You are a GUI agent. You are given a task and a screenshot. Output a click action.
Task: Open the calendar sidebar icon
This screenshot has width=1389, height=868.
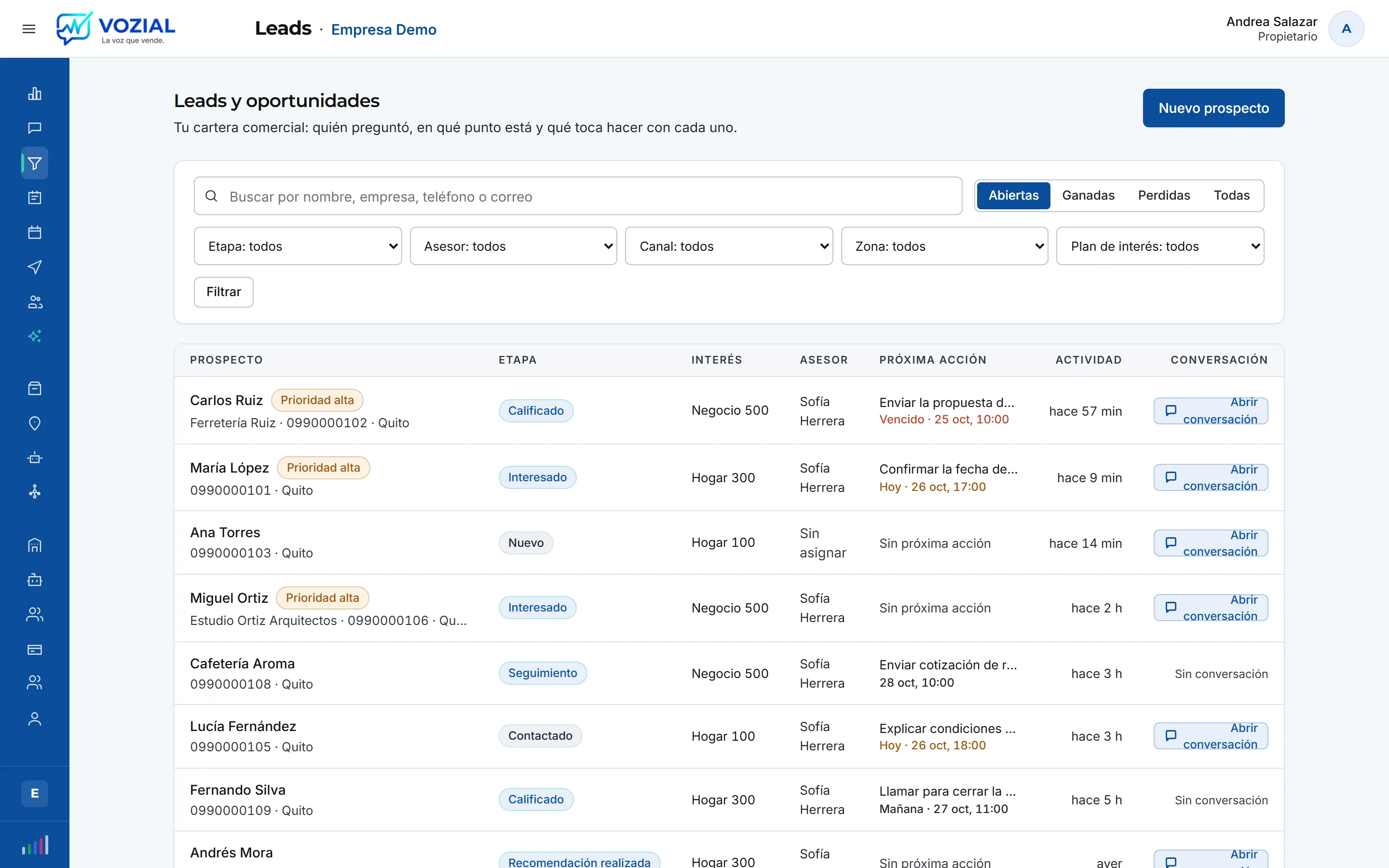pos(34,232)
